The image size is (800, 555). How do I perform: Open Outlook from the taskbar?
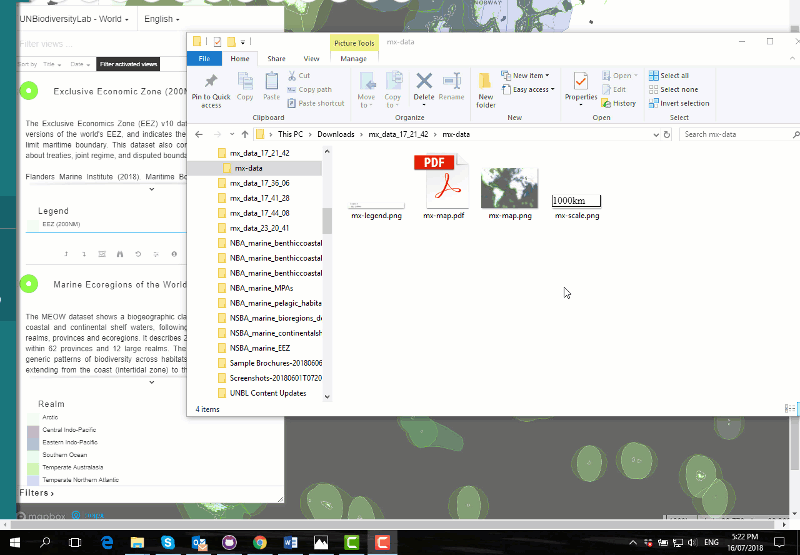(x=199, y=542)
